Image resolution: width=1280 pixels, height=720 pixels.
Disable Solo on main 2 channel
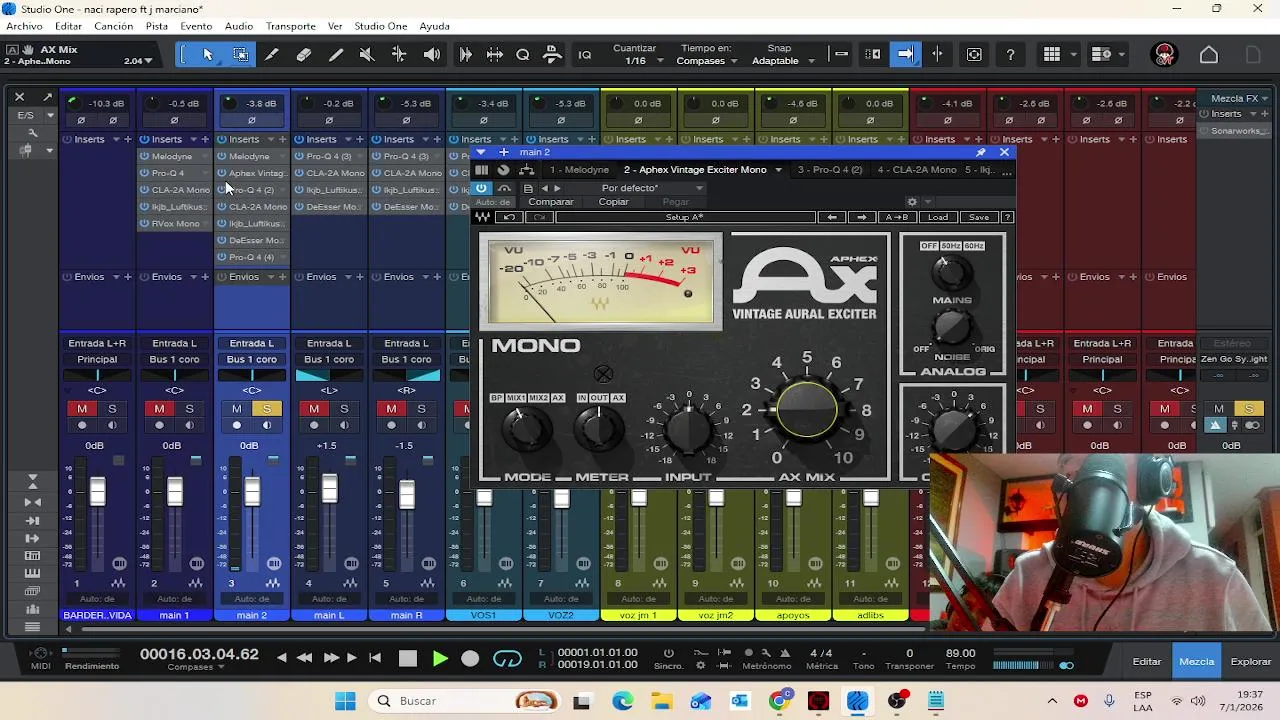coord(266,409)
